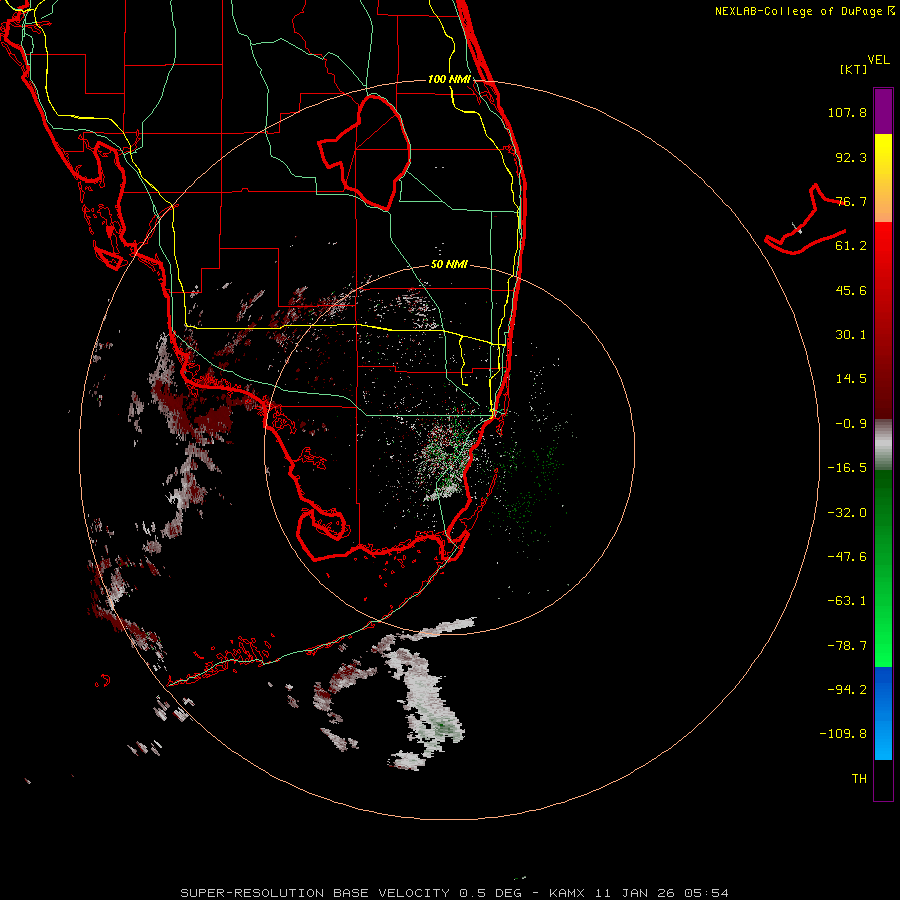The image size is (900, 900).
Task: Select the -16.5 velocity scale value
Action: pos(847,468)
